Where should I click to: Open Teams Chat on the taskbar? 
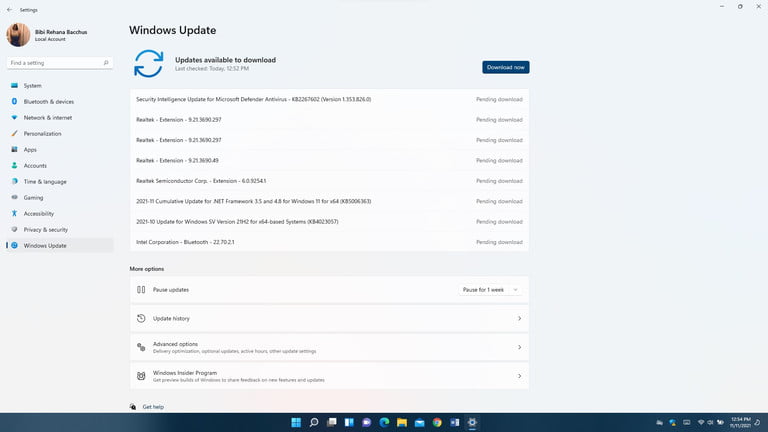coord(367,422)
